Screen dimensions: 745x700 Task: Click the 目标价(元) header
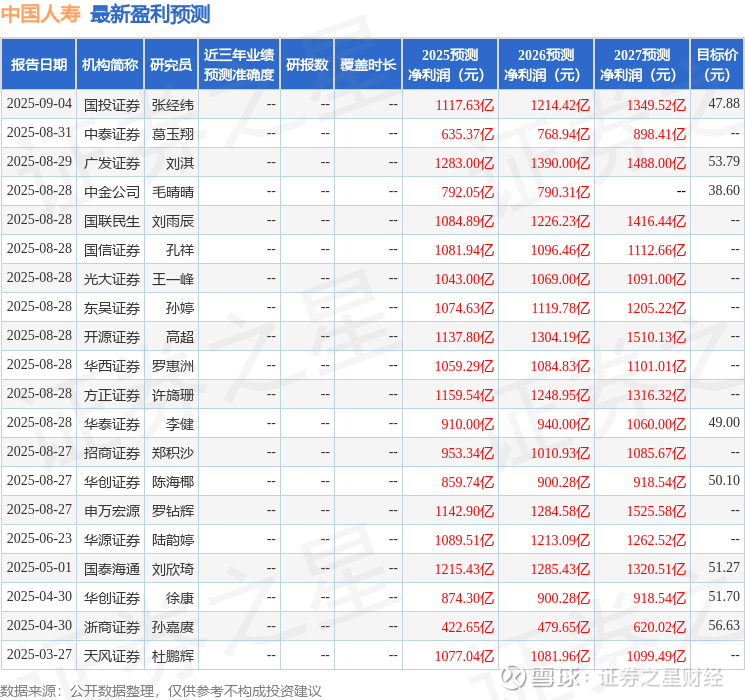pos(717,65)
